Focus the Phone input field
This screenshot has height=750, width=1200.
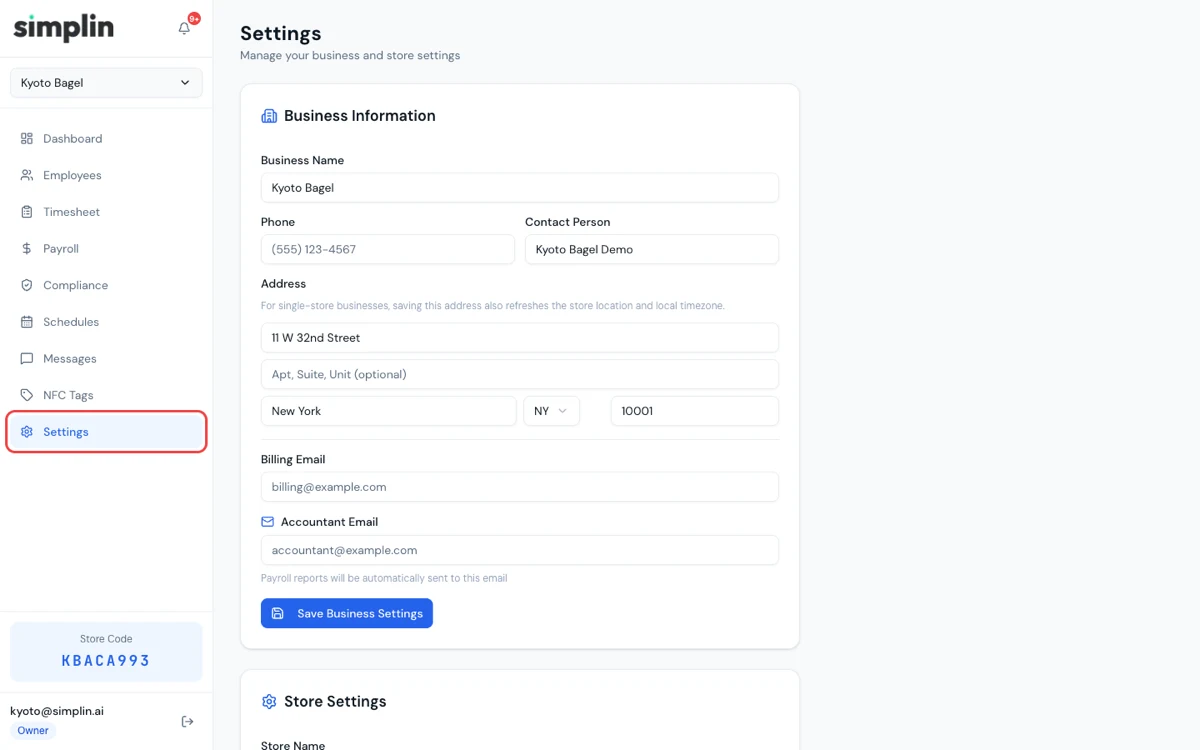click(x=388, y=249)
